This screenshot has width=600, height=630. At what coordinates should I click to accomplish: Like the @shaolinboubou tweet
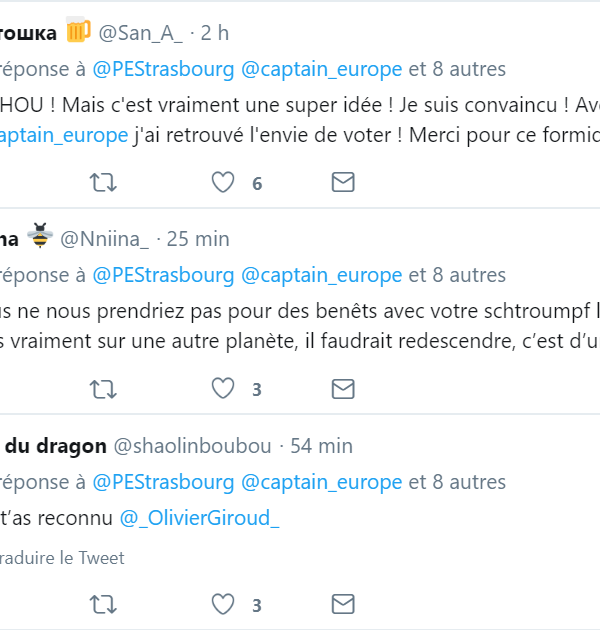click(223, 604)
